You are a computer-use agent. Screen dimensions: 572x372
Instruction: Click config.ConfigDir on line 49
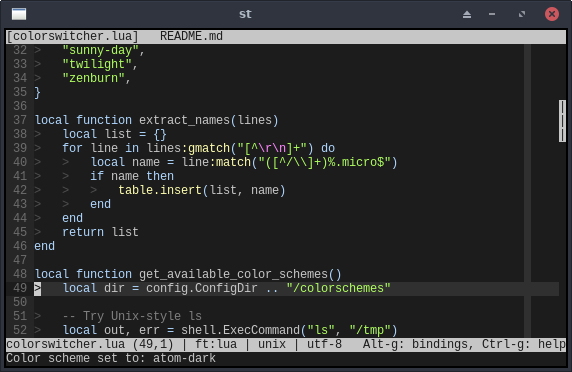(202, 288)
